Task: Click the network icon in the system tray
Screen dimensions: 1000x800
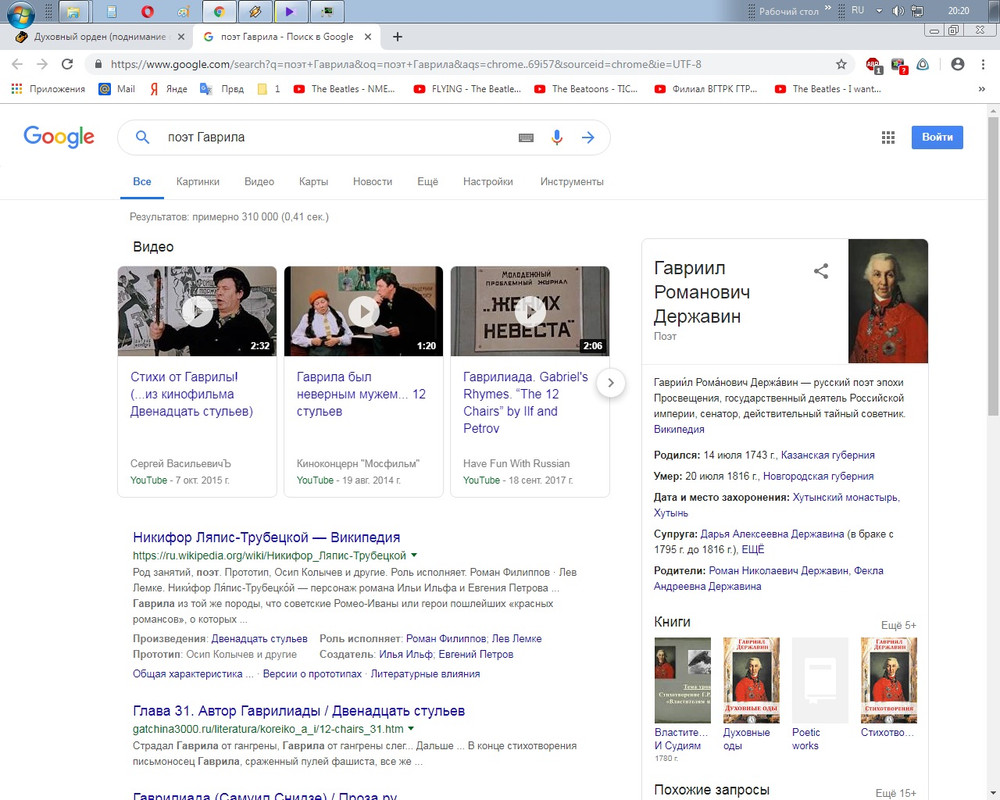Action: click(917, 11)
